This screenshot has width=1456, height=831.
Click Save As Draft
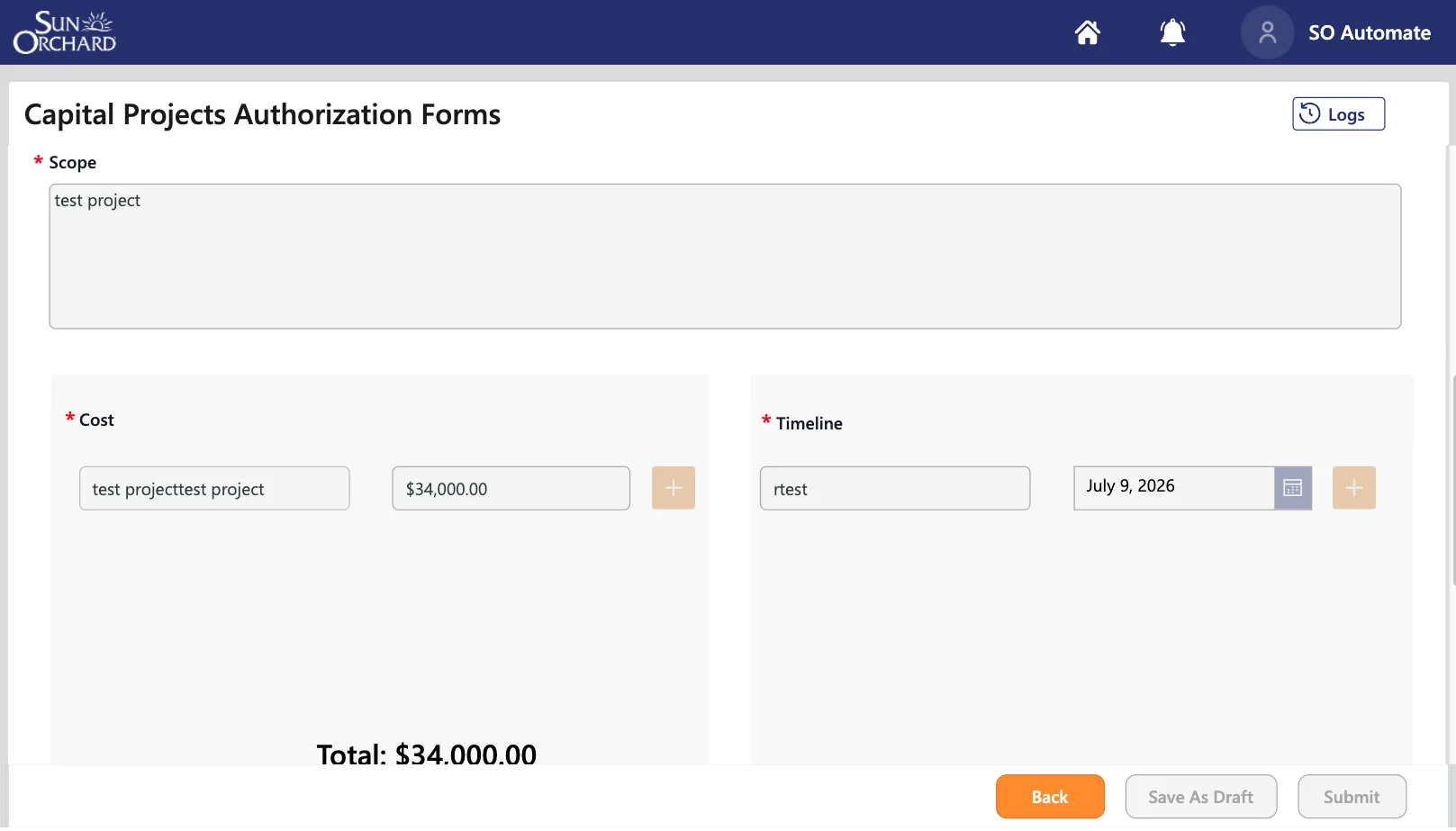coord(1200,797)
